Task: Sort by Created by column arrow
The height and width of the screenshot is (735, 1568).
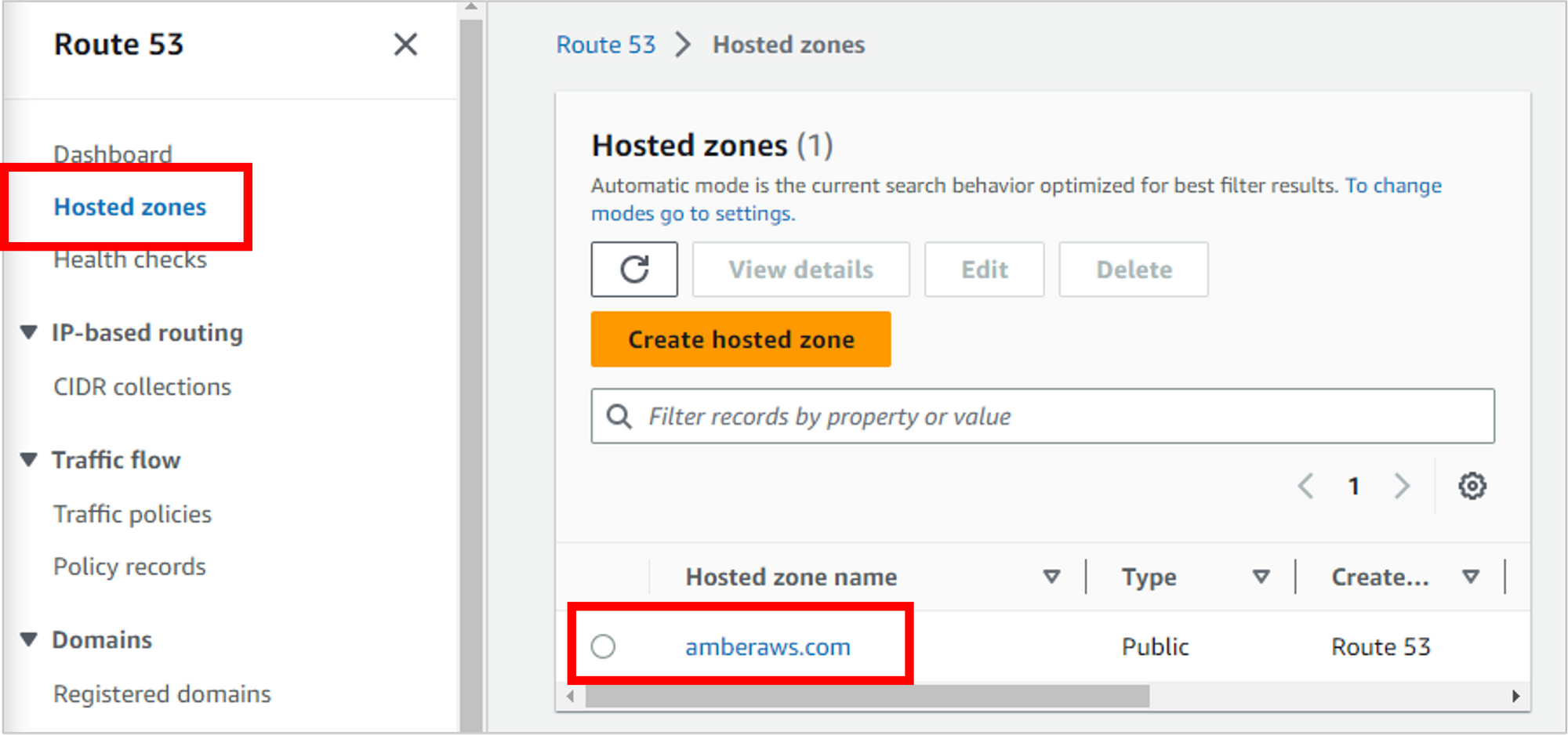Action: click(1471, 577)
